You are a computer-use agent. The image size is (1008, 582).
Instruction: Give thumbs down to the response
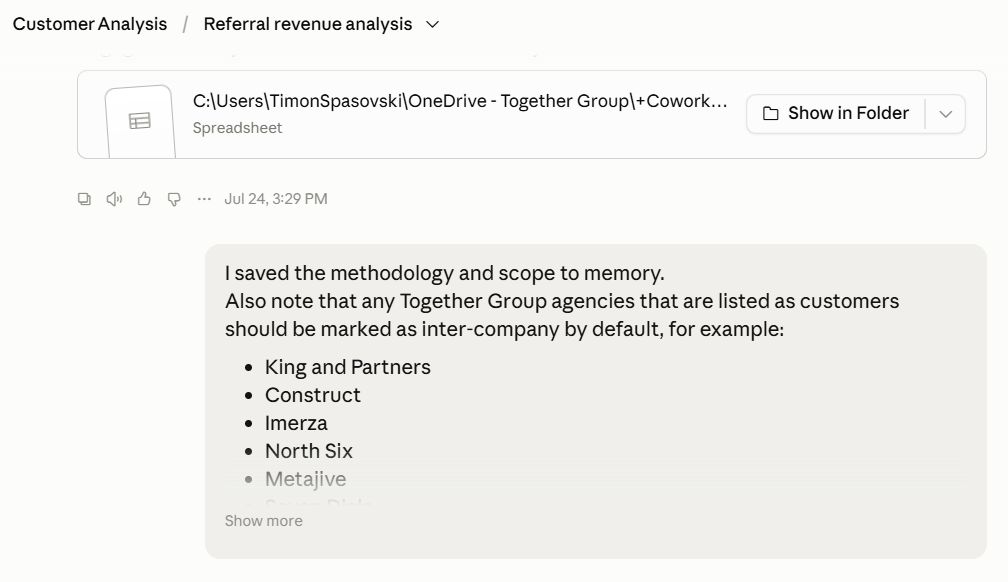pyautogui.click(x=174, y=199)
